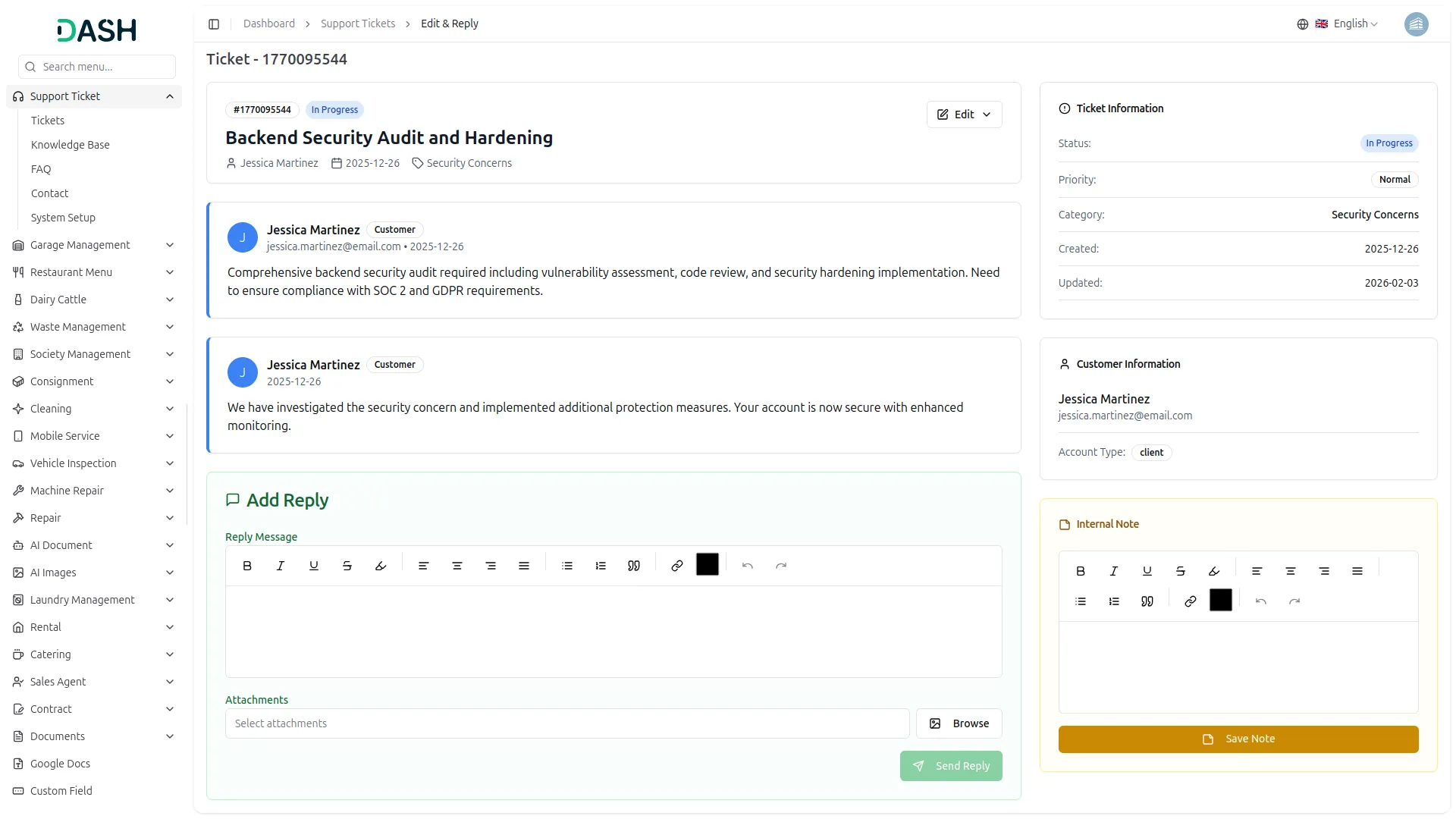Toggle the sidebar collapse icon
This screenshot has width=1456, height=819.
point(214,24)
